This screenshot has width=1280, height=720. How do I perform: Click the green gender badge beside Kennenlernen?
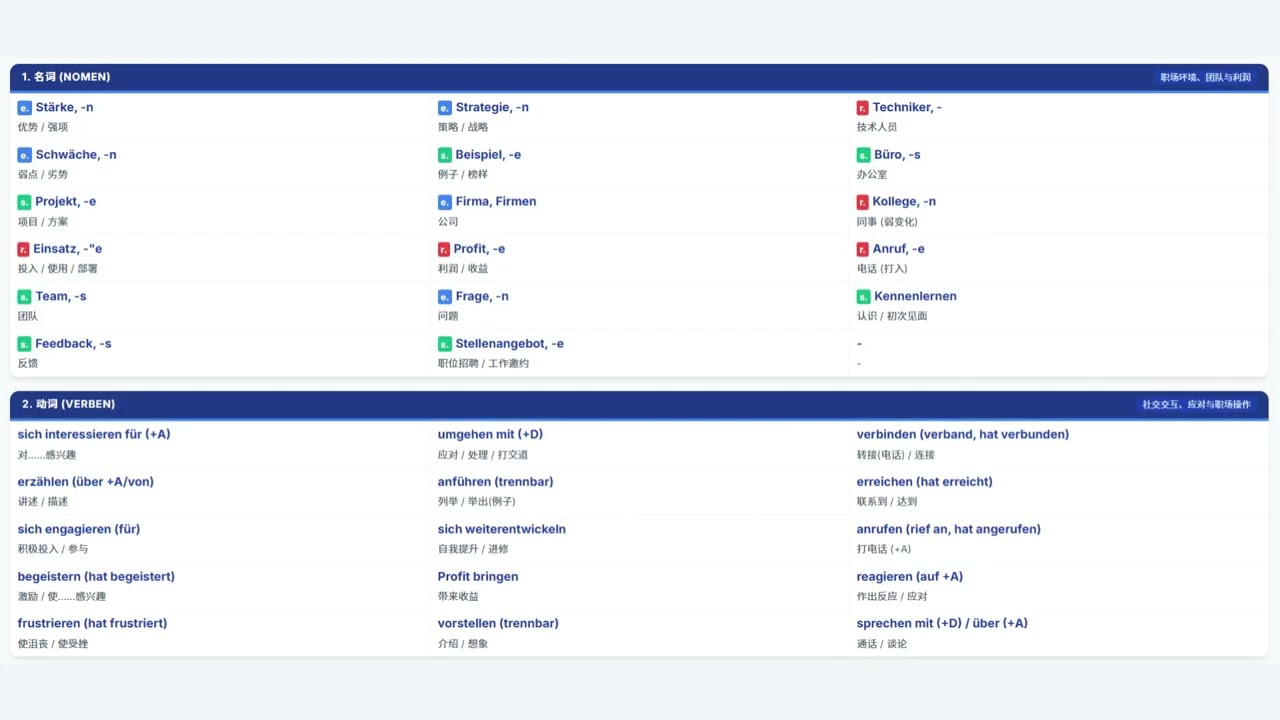point(864,297)
